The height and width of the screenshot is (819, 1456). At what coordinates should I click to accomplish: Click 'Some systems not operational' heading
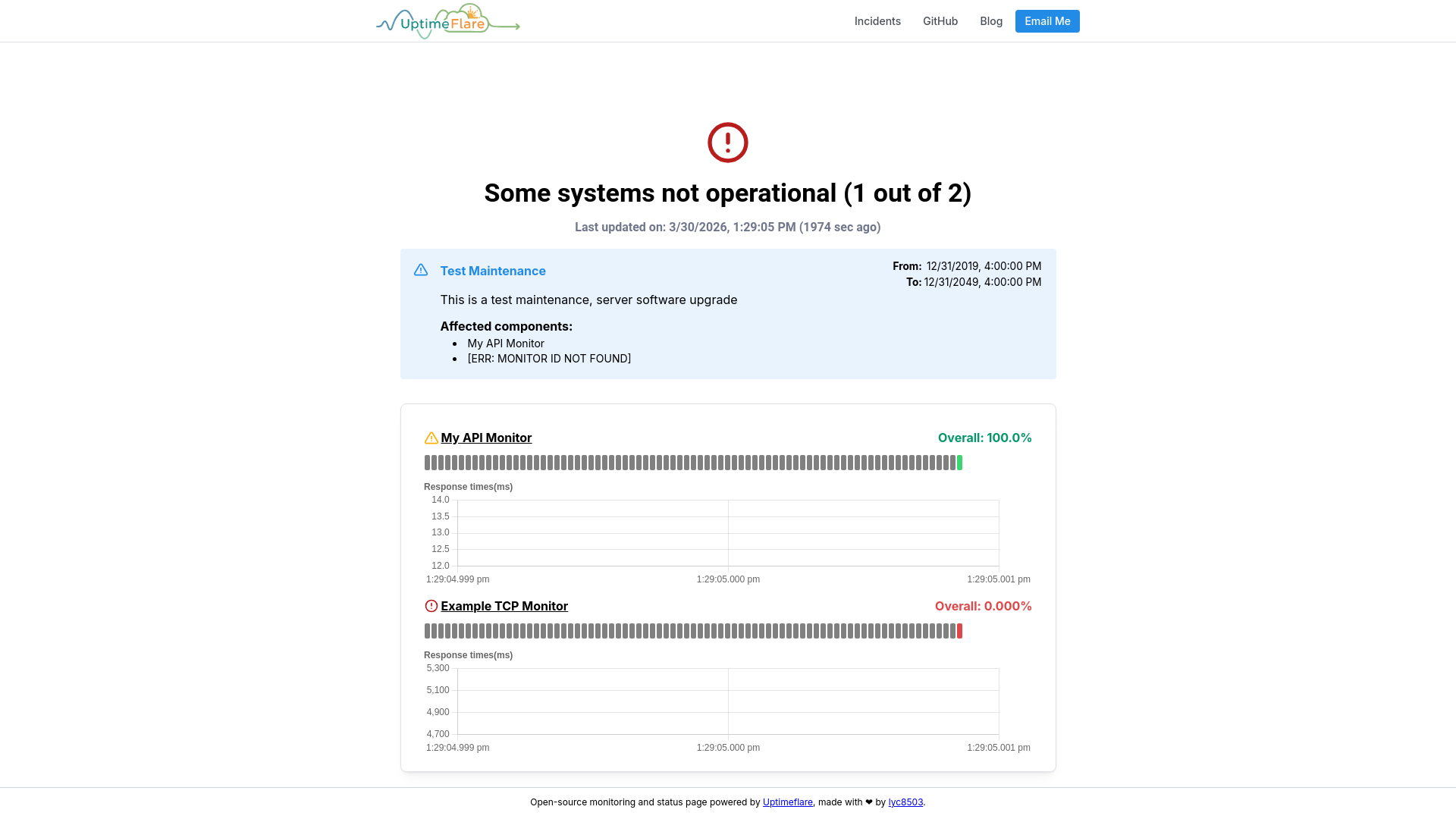728,193
